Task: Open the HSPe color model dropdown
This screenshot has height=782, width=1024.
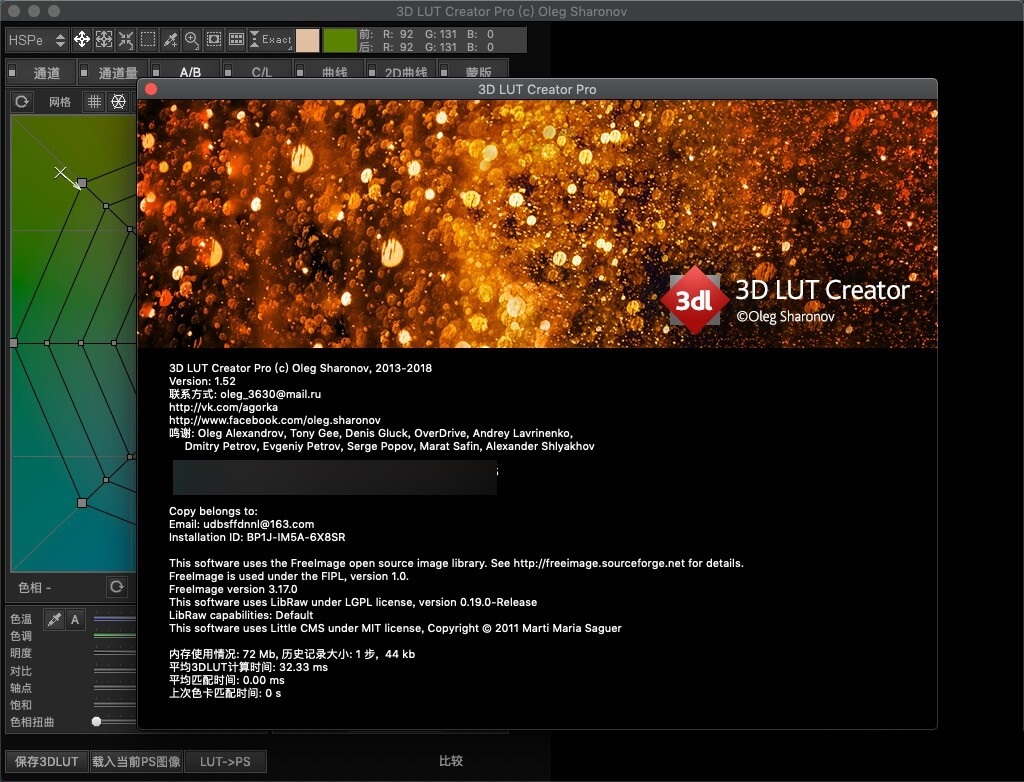Action: (x=36, y=40)
